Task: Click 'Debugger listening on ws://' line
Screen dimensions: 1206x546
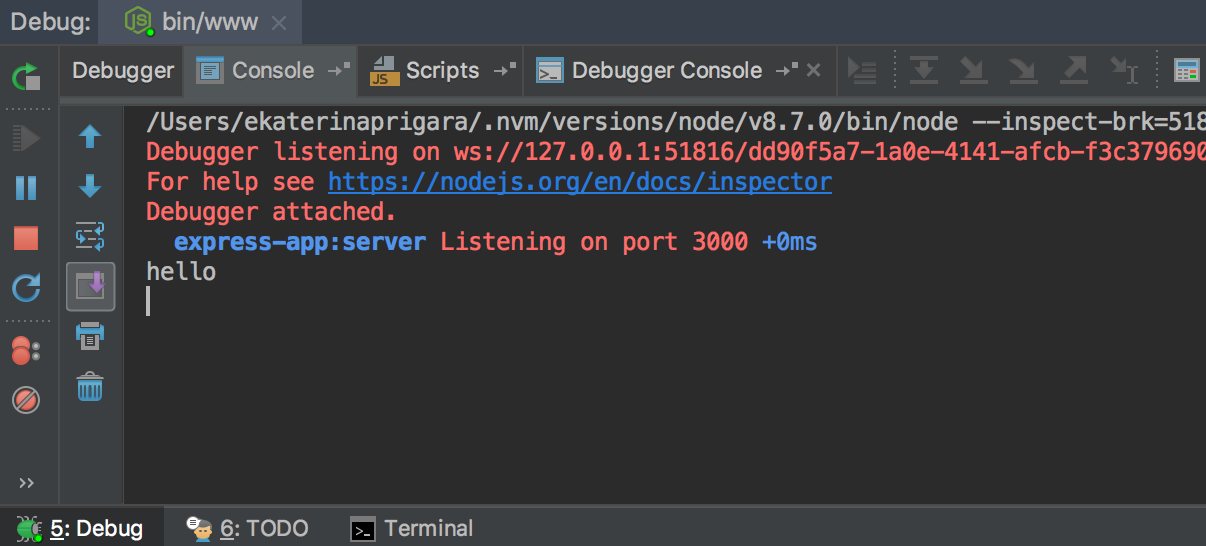Action: (x=676, y=152)
